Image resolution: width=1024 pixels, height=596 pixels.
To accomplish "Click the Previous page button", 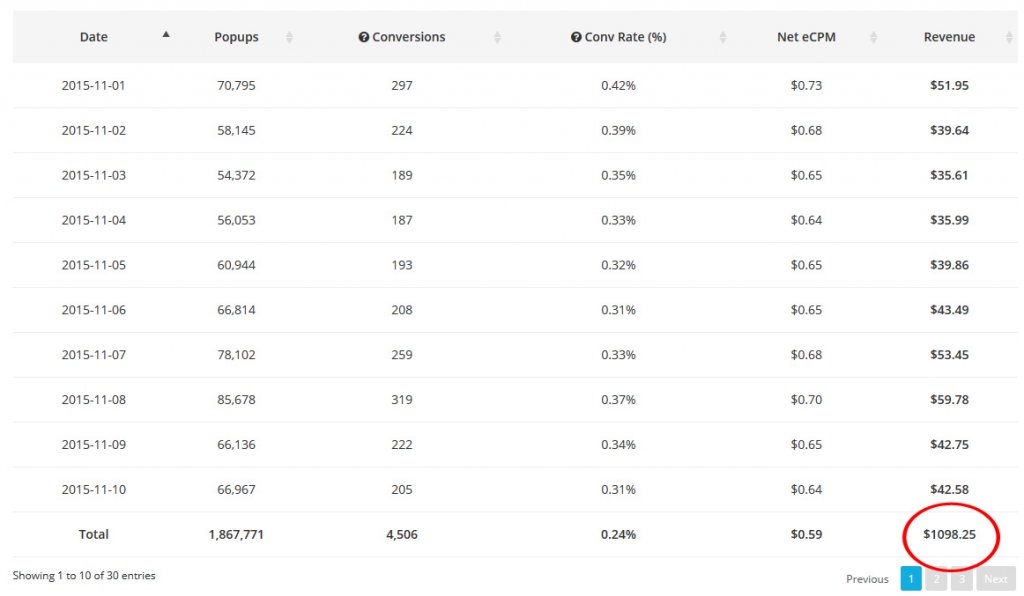I will 867,579.
